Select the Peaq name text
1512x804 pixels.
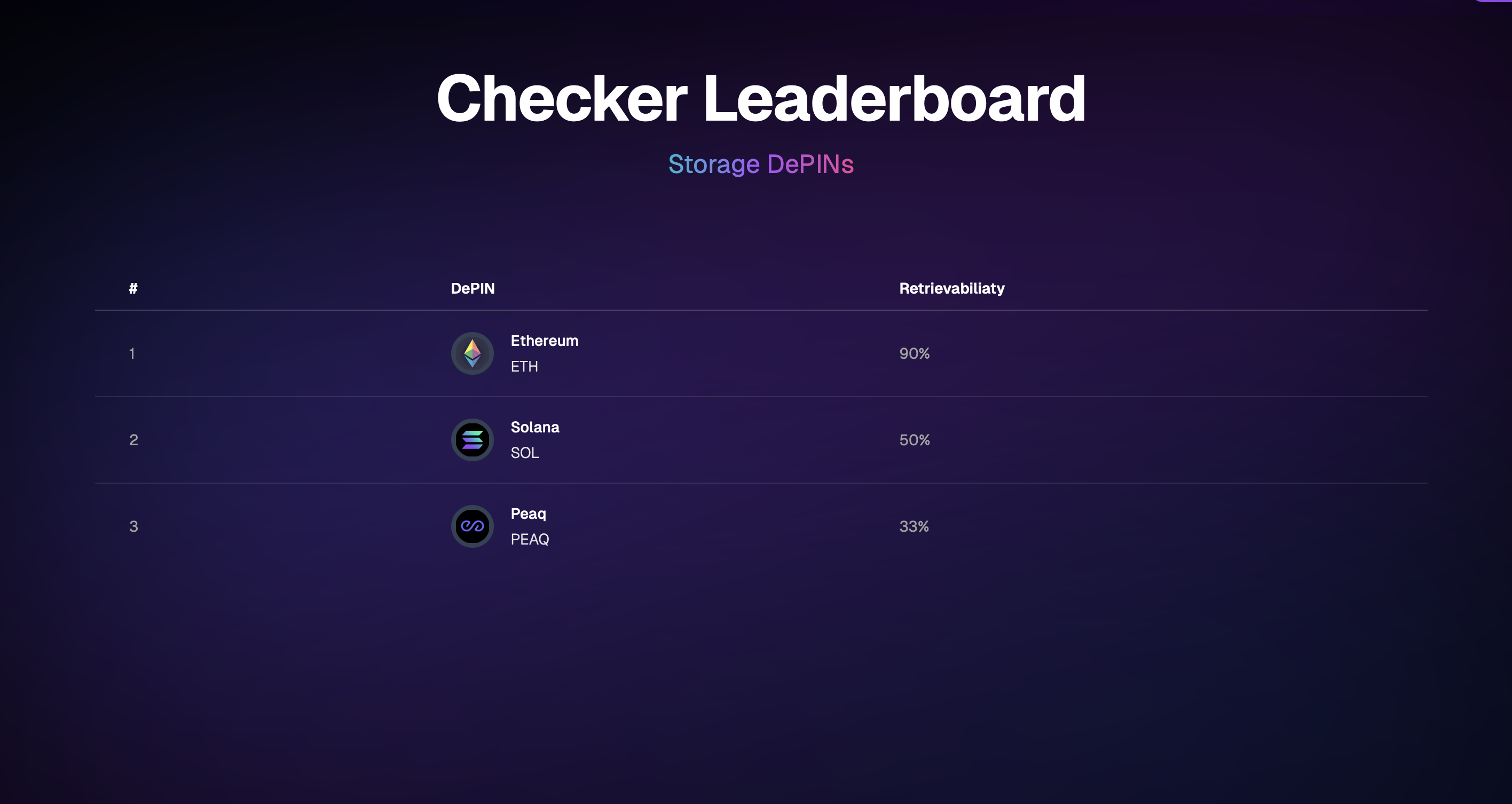527,514
